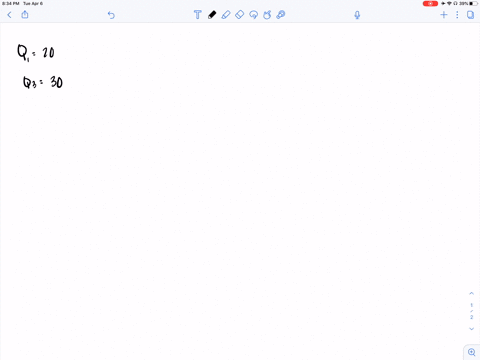The width and height of the screenshot is (480, 360).
Task: Open the three-dot more options menu
Action: (457, 15)
